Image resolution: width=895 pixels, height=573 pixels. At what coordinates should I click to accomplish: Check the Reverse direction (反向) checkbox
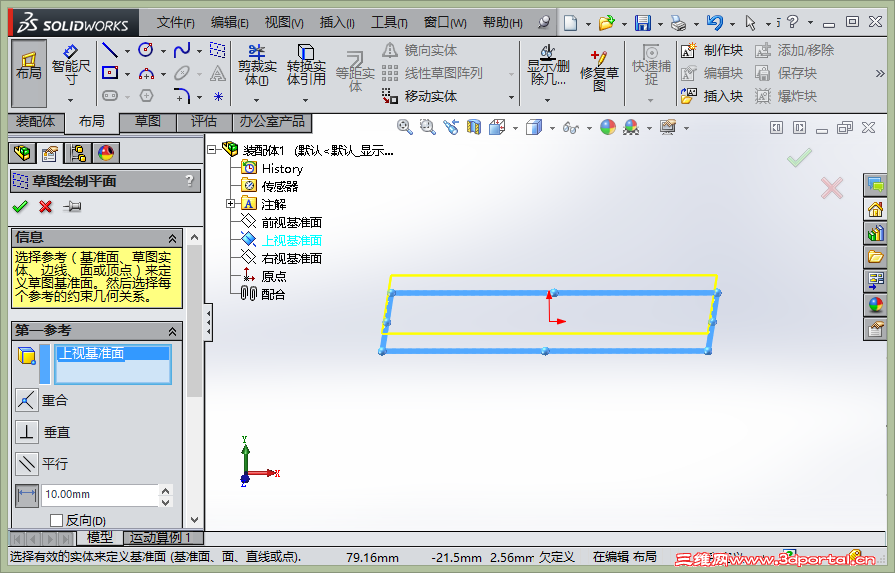(x=56, y=520)
